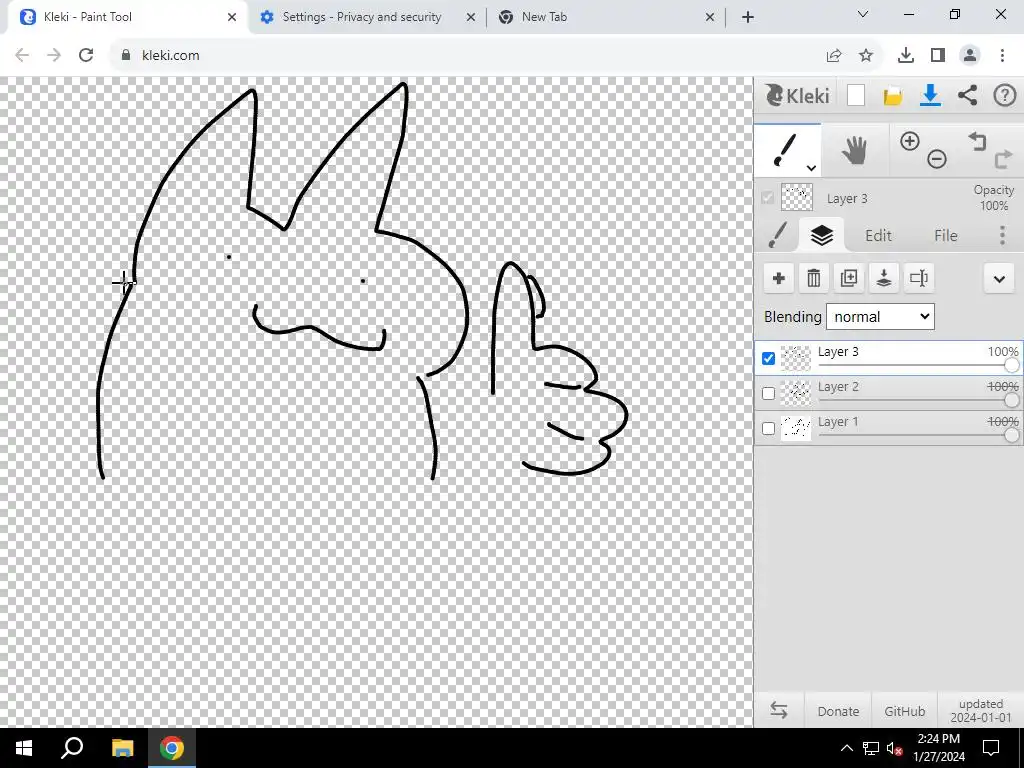Viewport: 1024px width, 768px height.
Task: Open the GitHub link
Action: coord(904,711)
